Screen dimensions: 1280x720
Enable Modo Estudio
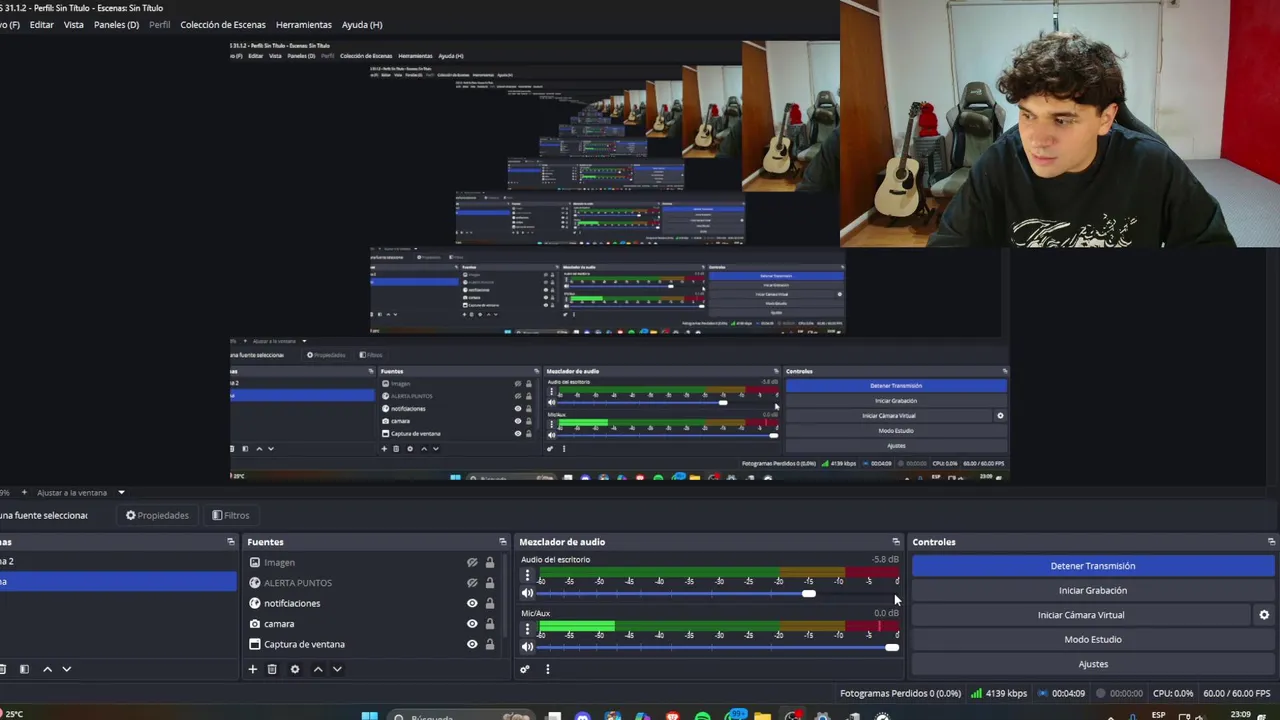(x=1093, y=640)
